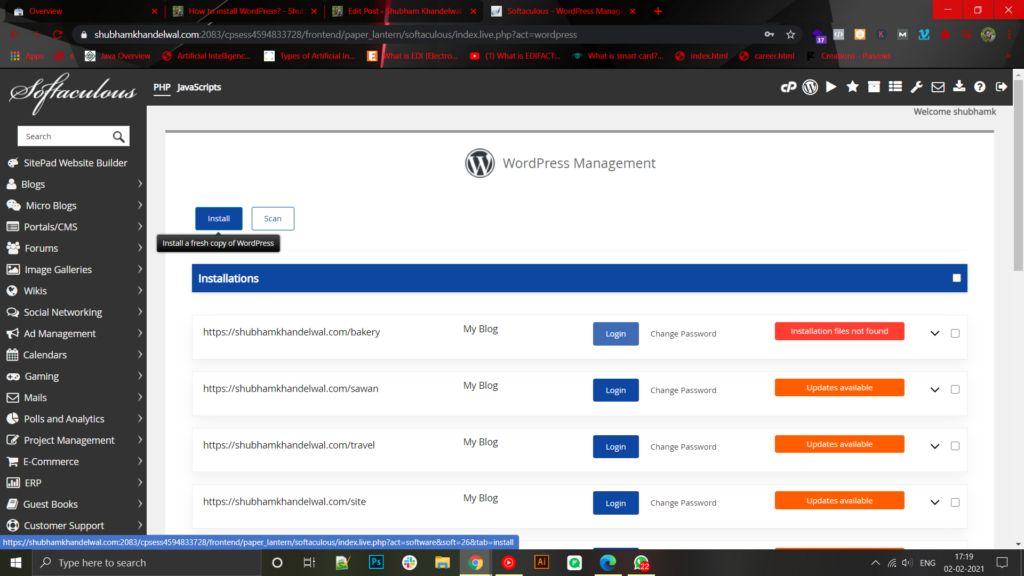This screenshot has width=1024, height=576.
Task: Click the WordPress Management toolbar icon
Action: click(810, 87)
